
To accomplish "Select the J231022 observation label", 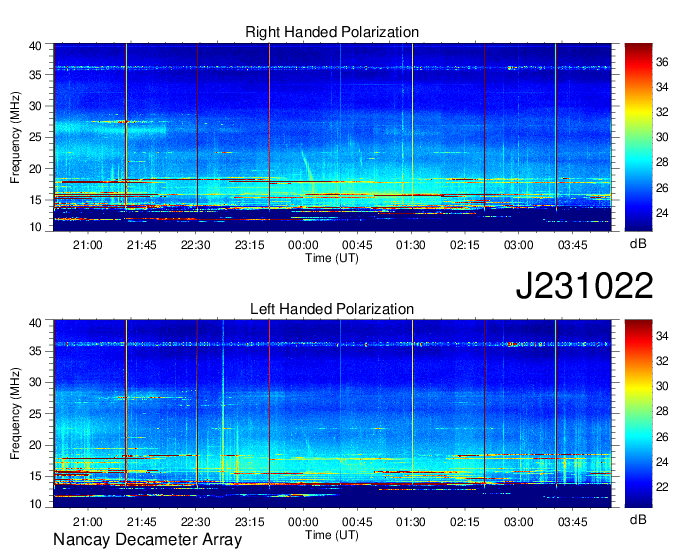I will (x=584, y=286).
